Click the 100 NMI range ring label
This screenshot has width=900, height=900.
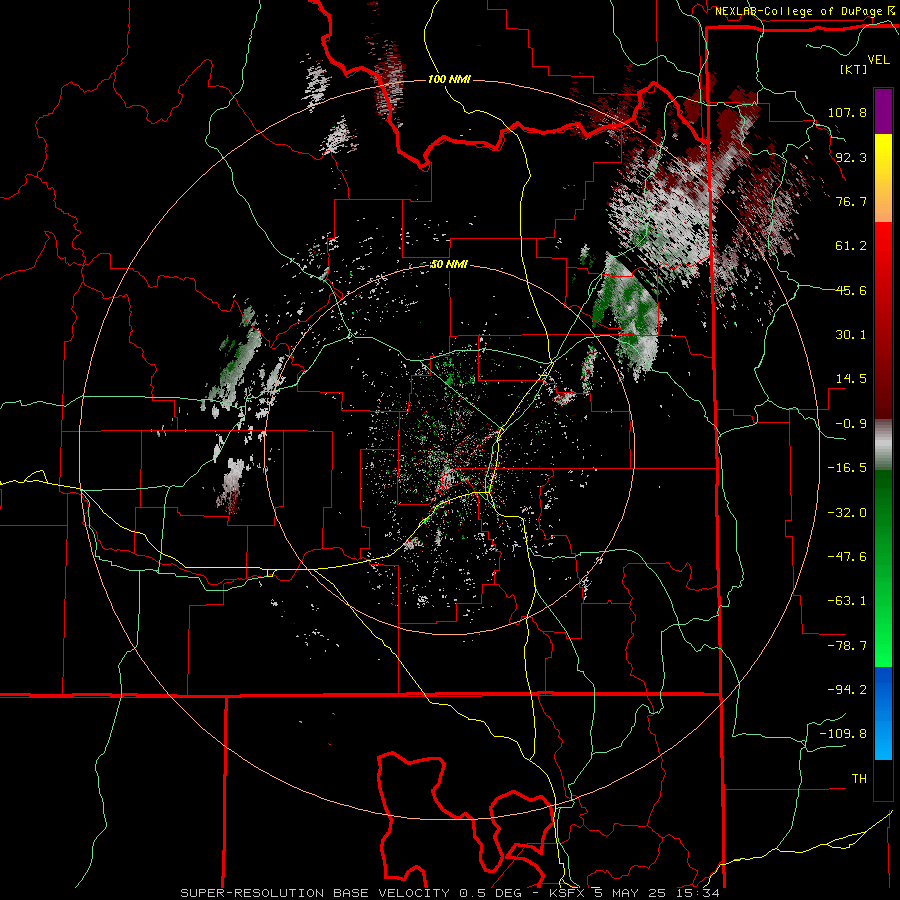coord(449,79)
